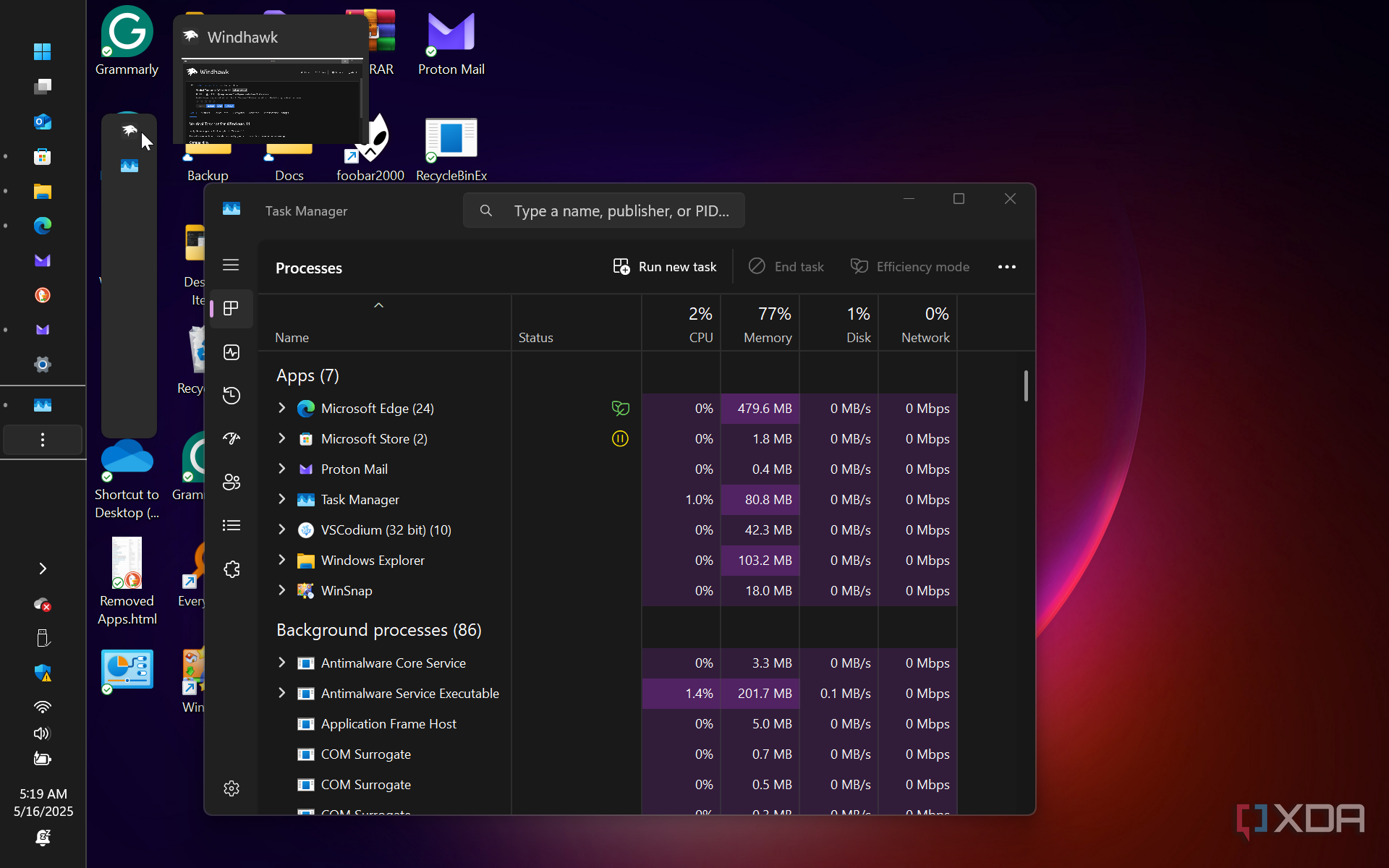The width and height of the screenshot is (1389, 868).
Task: Click the Efficiency mode button
Action: tap(910, 267)
